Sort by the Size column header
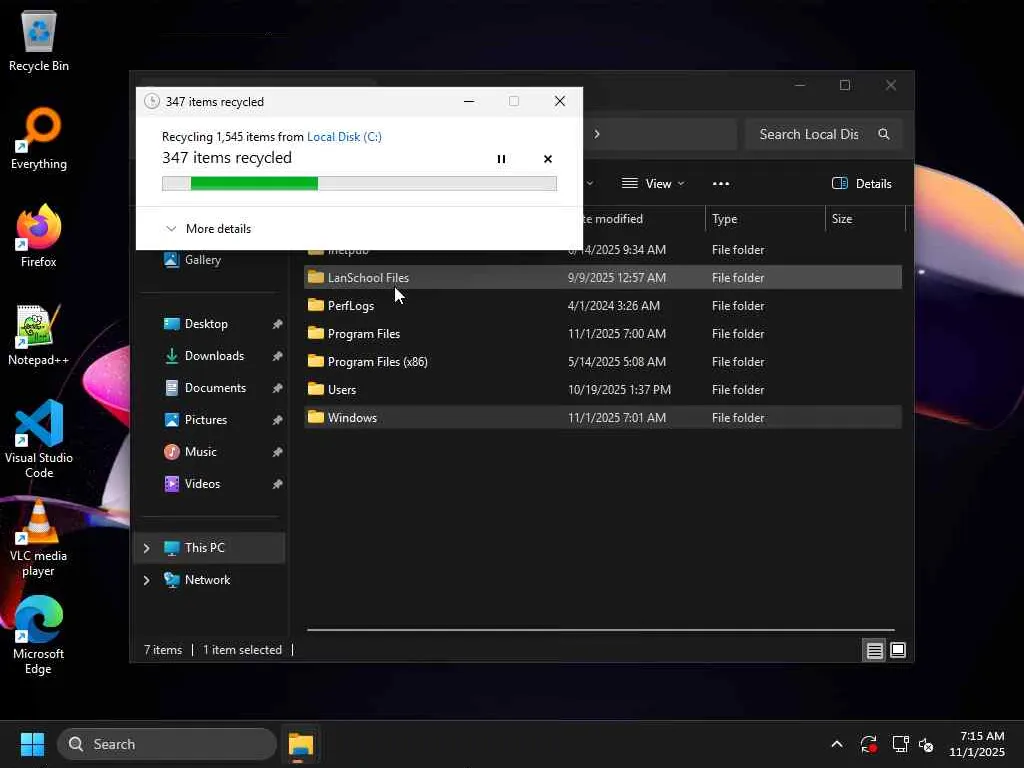Screen dimensions: 1024x768 (865, 219)
